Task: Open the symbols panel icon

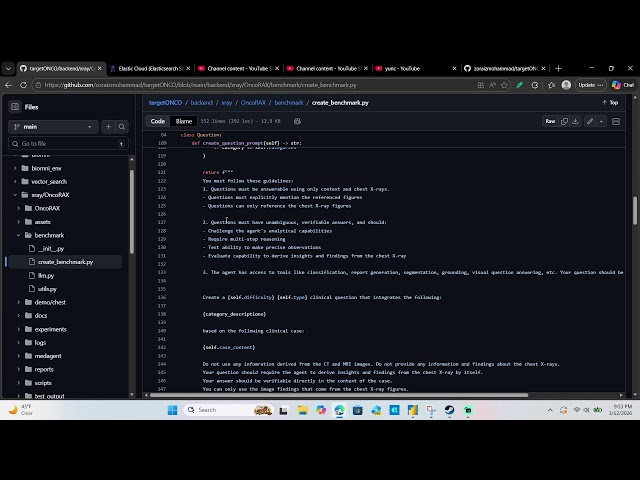Action: [x=616, y=121]
